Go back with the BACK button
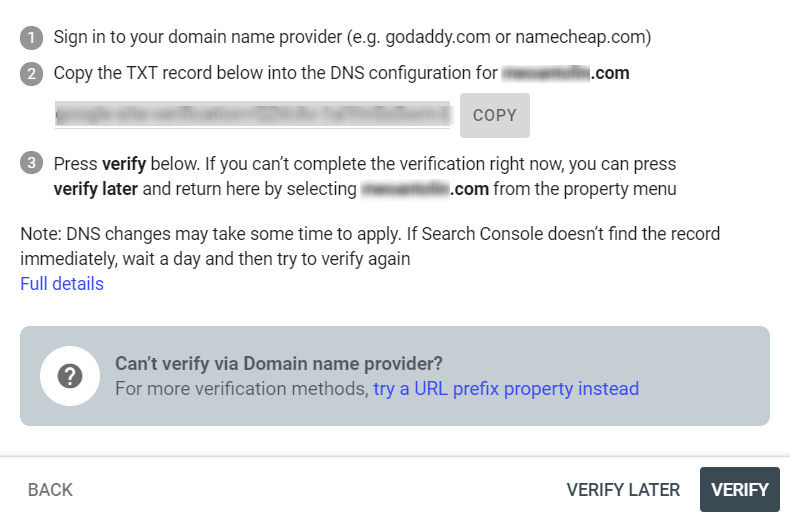Image resolution: width=790 pixels, height=518 pixels. [x=50, y=490]
